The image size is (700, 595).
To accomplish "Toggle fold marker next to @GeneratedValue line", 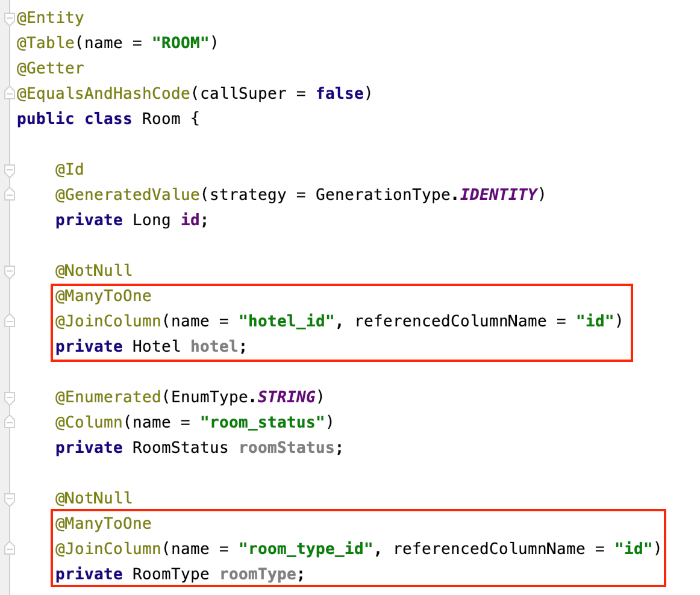I will [x=9, y=195].
